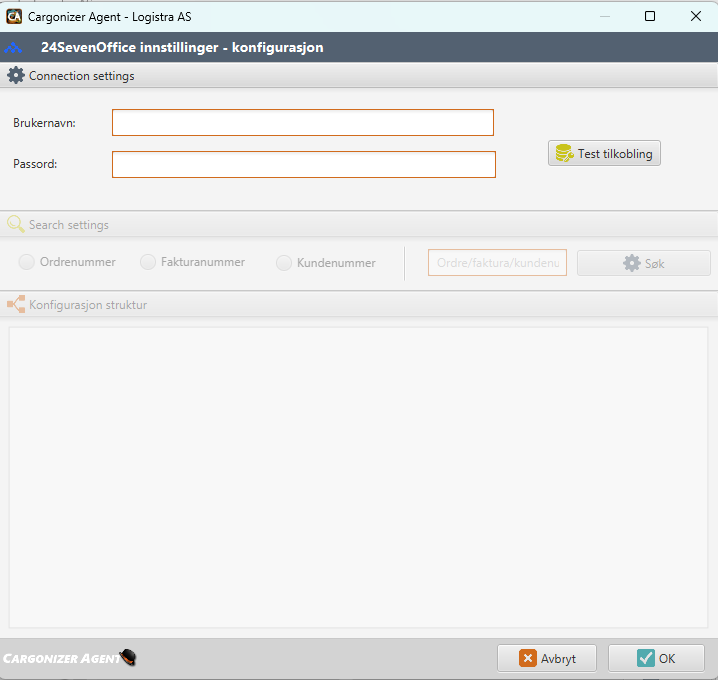Maximize the Cargonizer Agent window
The image size is (718, 680).
tap(650, 16)
